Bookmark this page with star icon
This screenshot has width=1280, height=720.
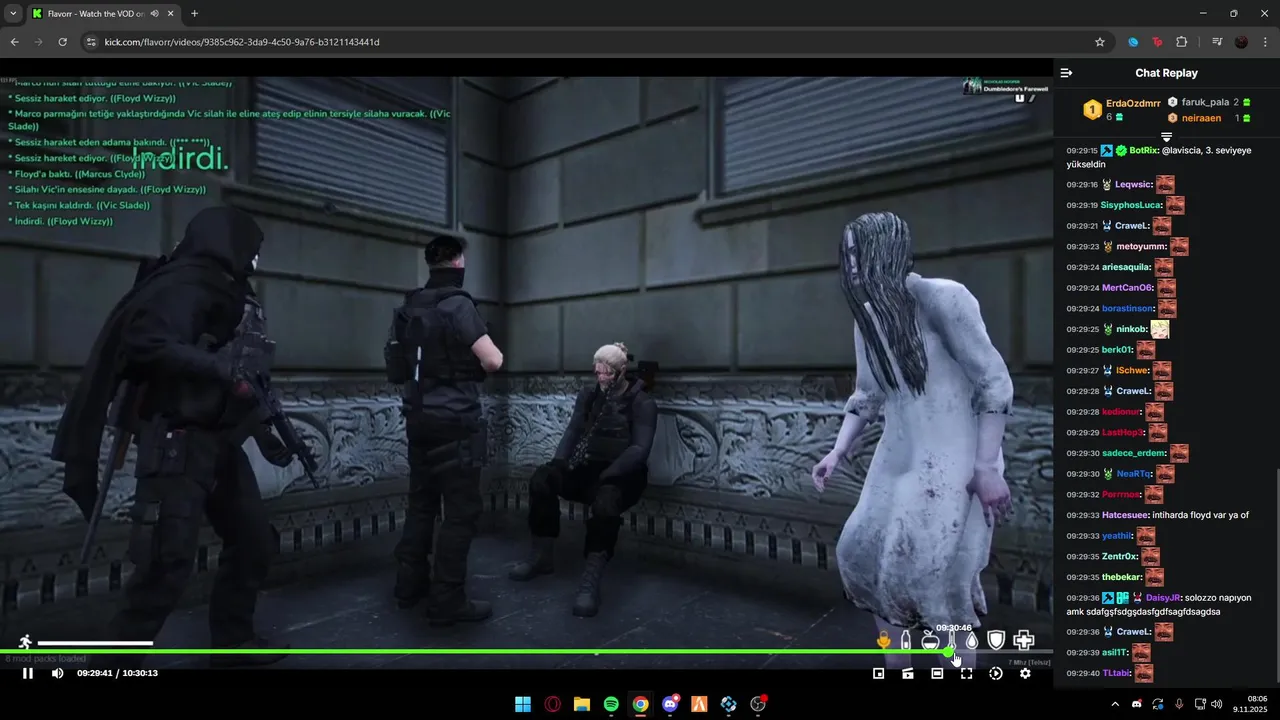[x=1100, y=42]
